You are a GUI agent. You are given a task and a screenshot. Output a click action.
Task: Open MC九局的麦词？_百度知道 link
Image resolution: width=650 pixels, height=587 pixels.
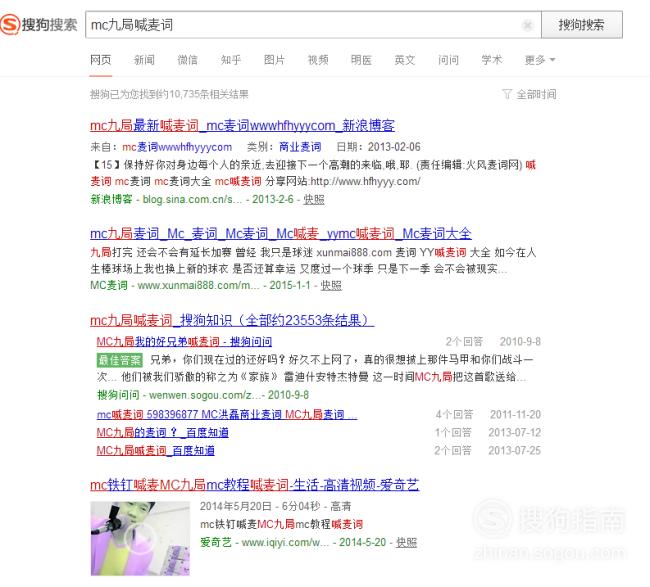click(x=162, y=432)
